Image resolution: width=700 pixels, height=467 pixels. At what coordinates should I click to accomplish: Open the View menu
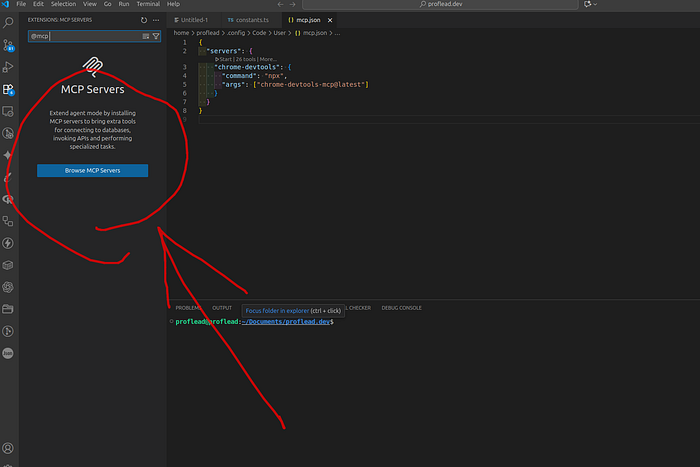(90, 4)
